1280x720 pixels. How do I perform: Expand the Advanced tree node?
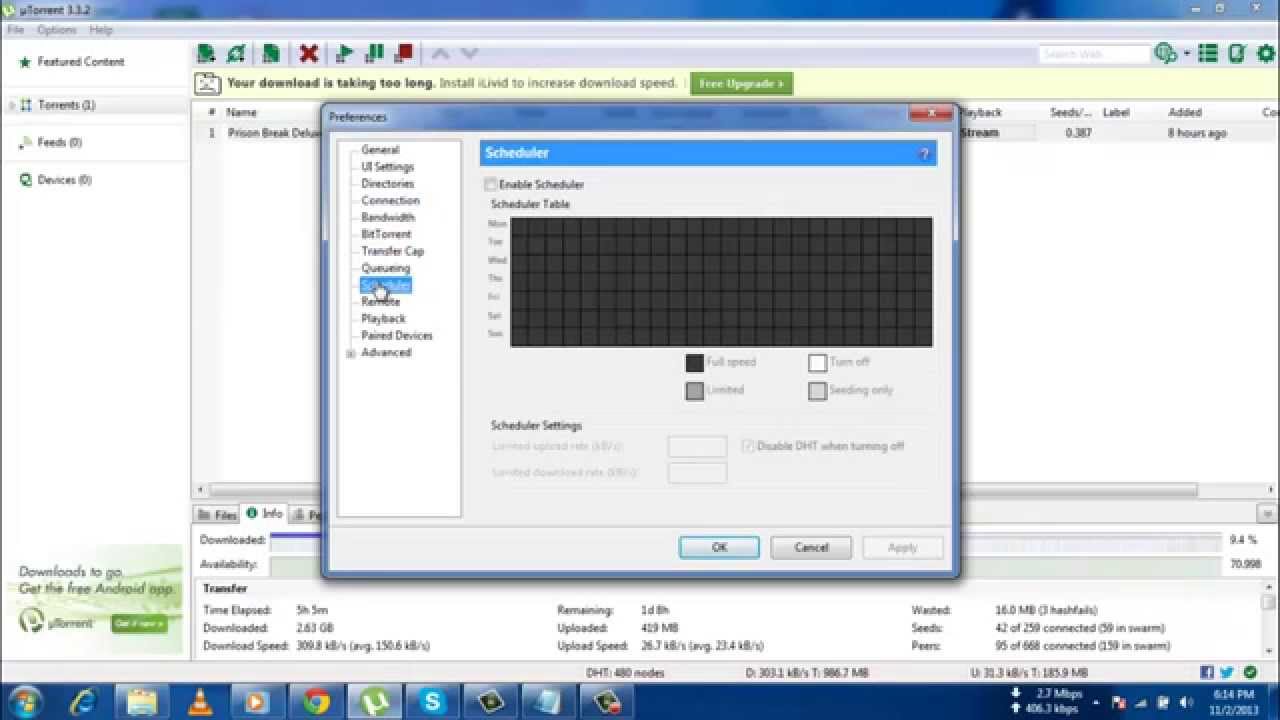click(x=351, y=353)
